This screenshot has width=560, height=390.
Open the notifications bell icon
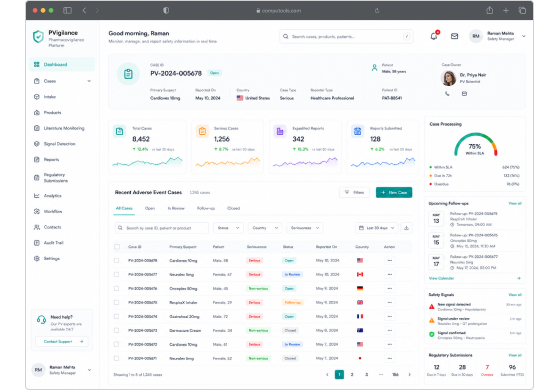click(434, 36)
